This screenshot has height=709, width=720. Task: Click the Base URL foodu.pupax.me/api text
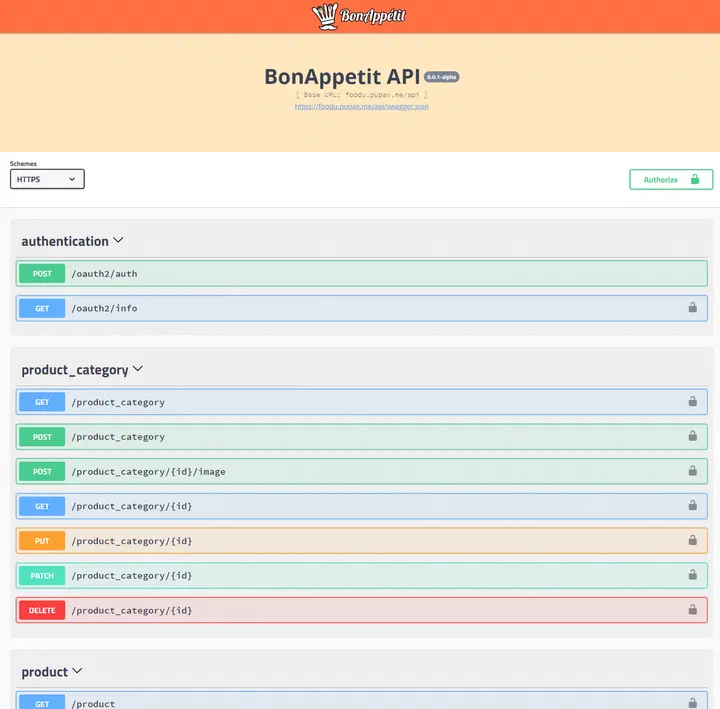[361, 95]
